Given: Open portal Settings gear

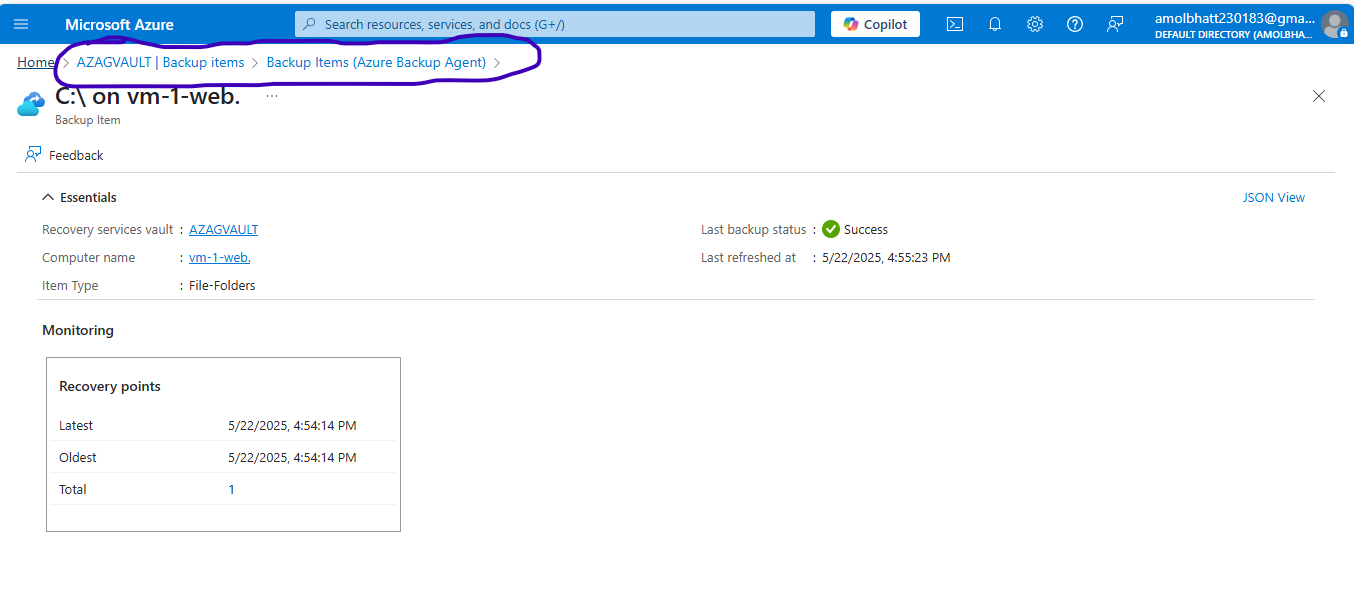Looking at the screenshot, I should (1034, 23).
